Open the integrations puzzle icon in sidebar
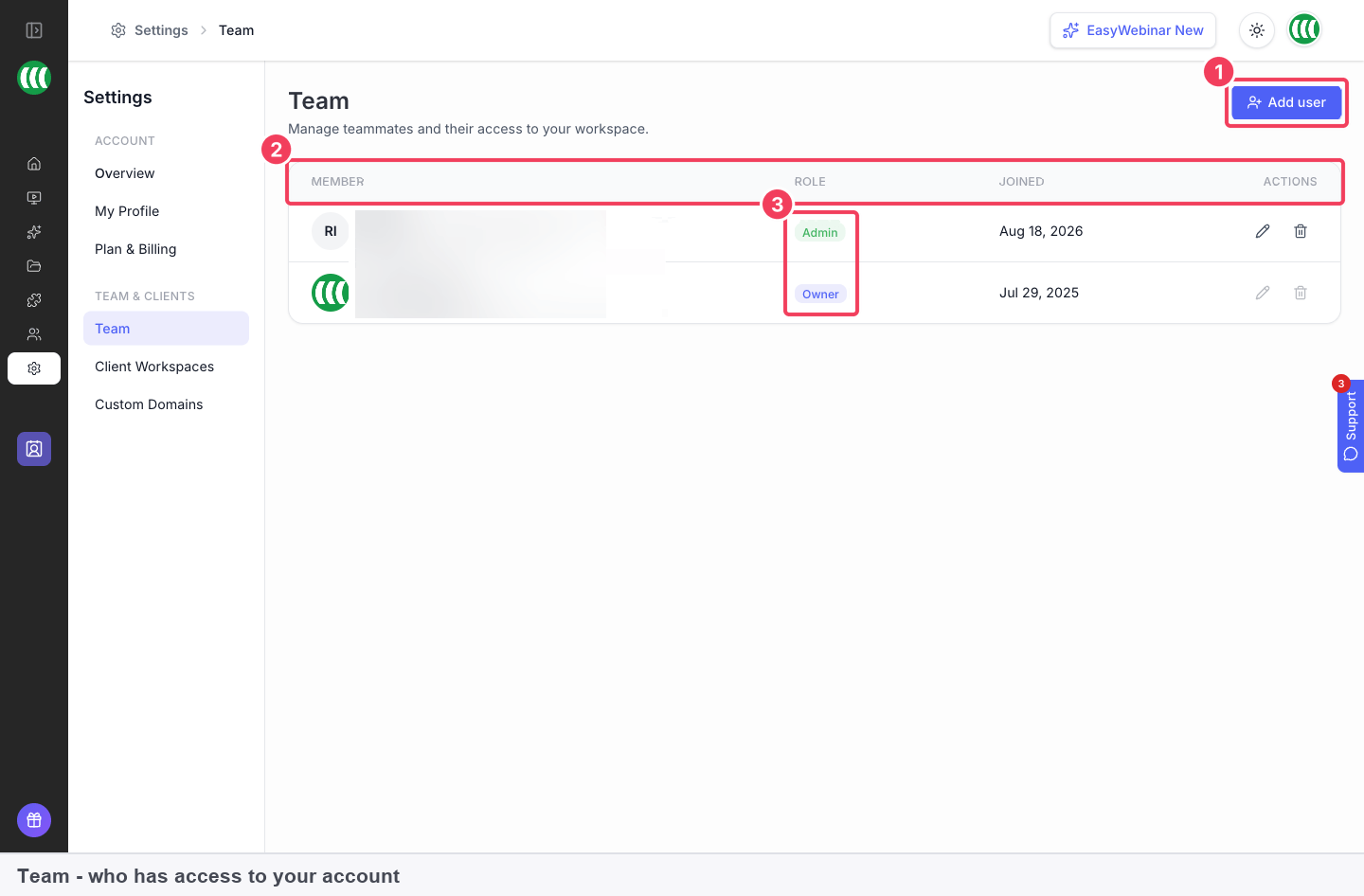Screen dimensions: 1364x896 click(34, 300)
